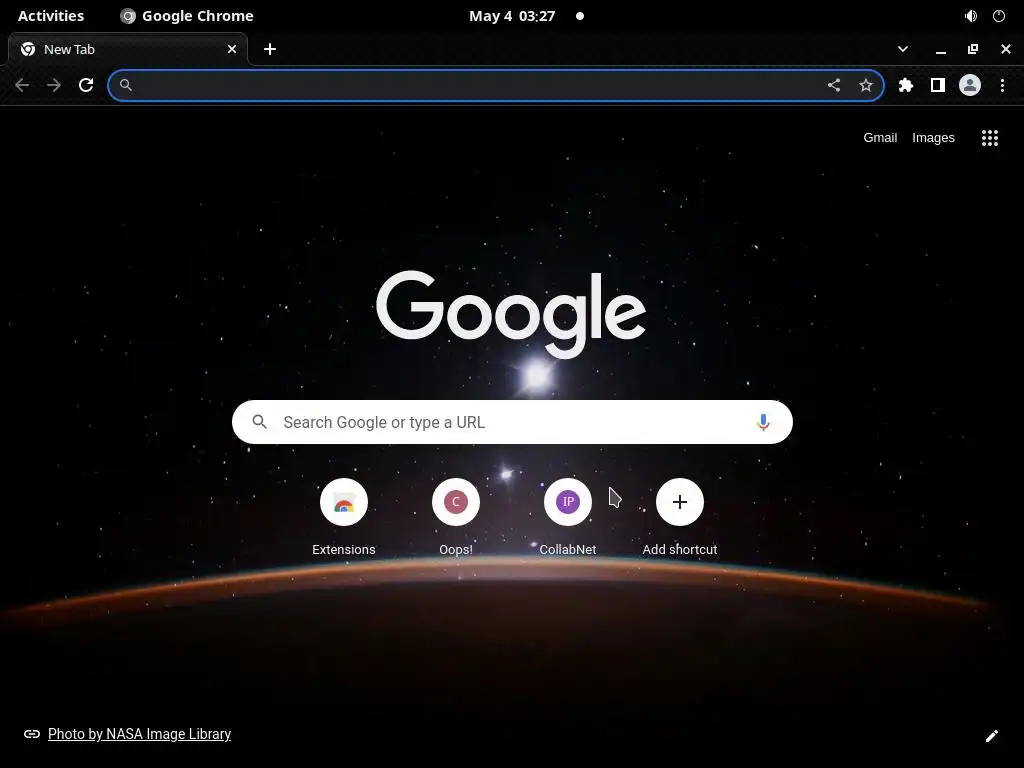Toggle the side panel icon
The image size is (1024, 768).
click(938, 85)
